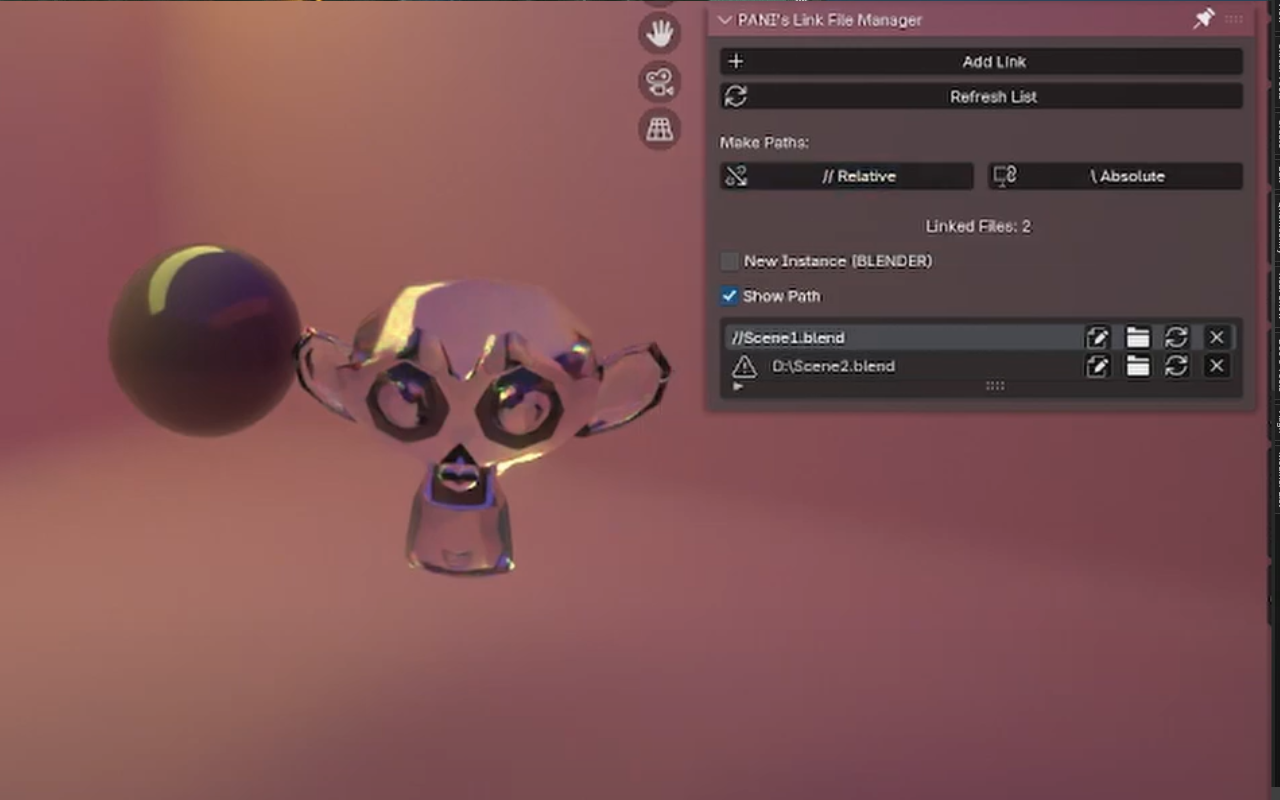The width and height of the screenshot is (1280, 800).
Task: Reload the Scene1.blend link
Action: 1176,338
